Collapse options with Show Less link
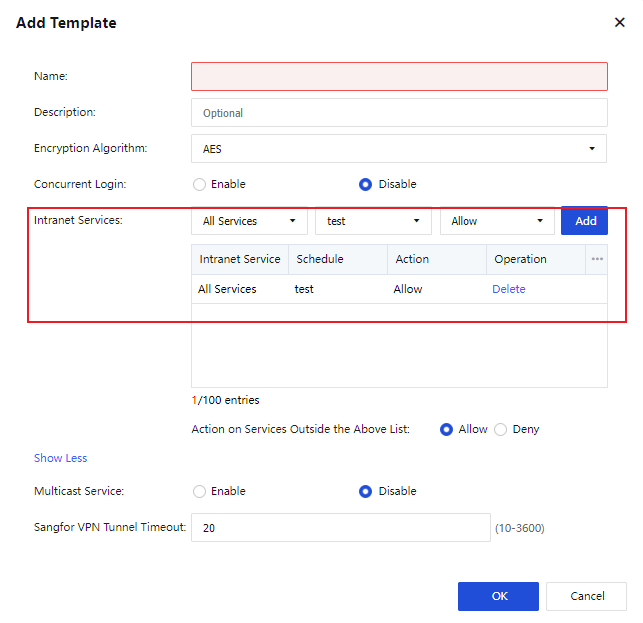 point(60,458)
